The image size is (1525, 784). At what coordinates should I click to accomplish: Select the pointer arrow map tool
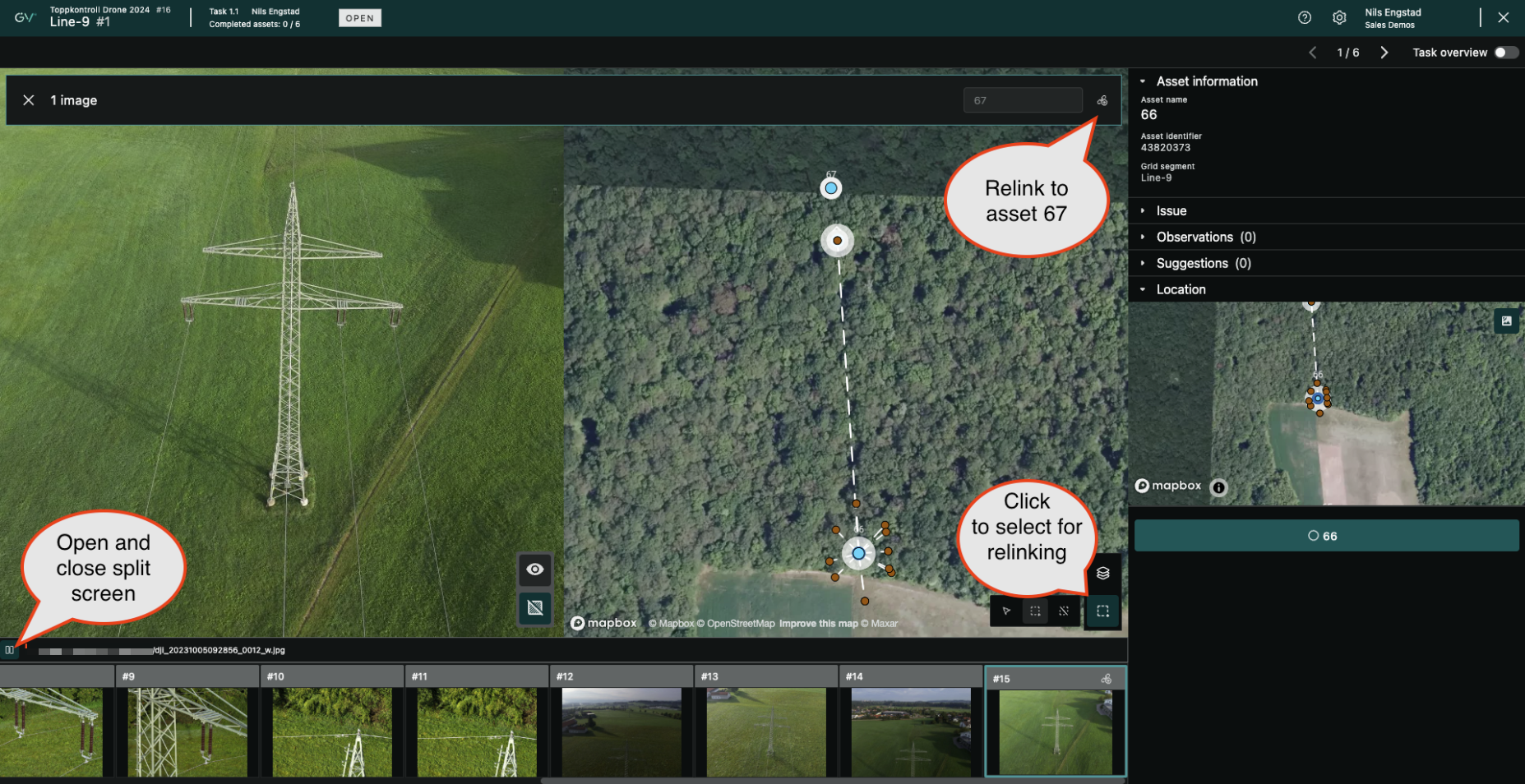point(1006,611)
